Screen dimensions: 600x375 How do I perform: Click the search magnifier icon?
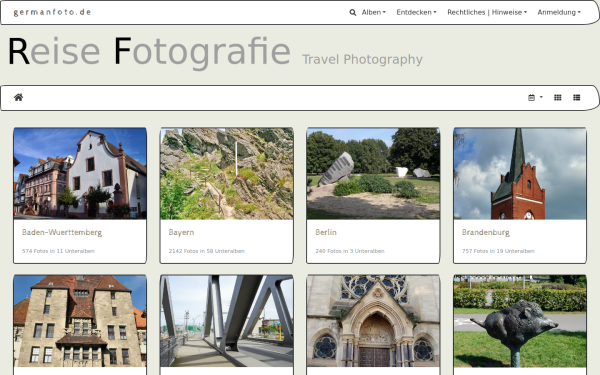click(x=352, y=13)
